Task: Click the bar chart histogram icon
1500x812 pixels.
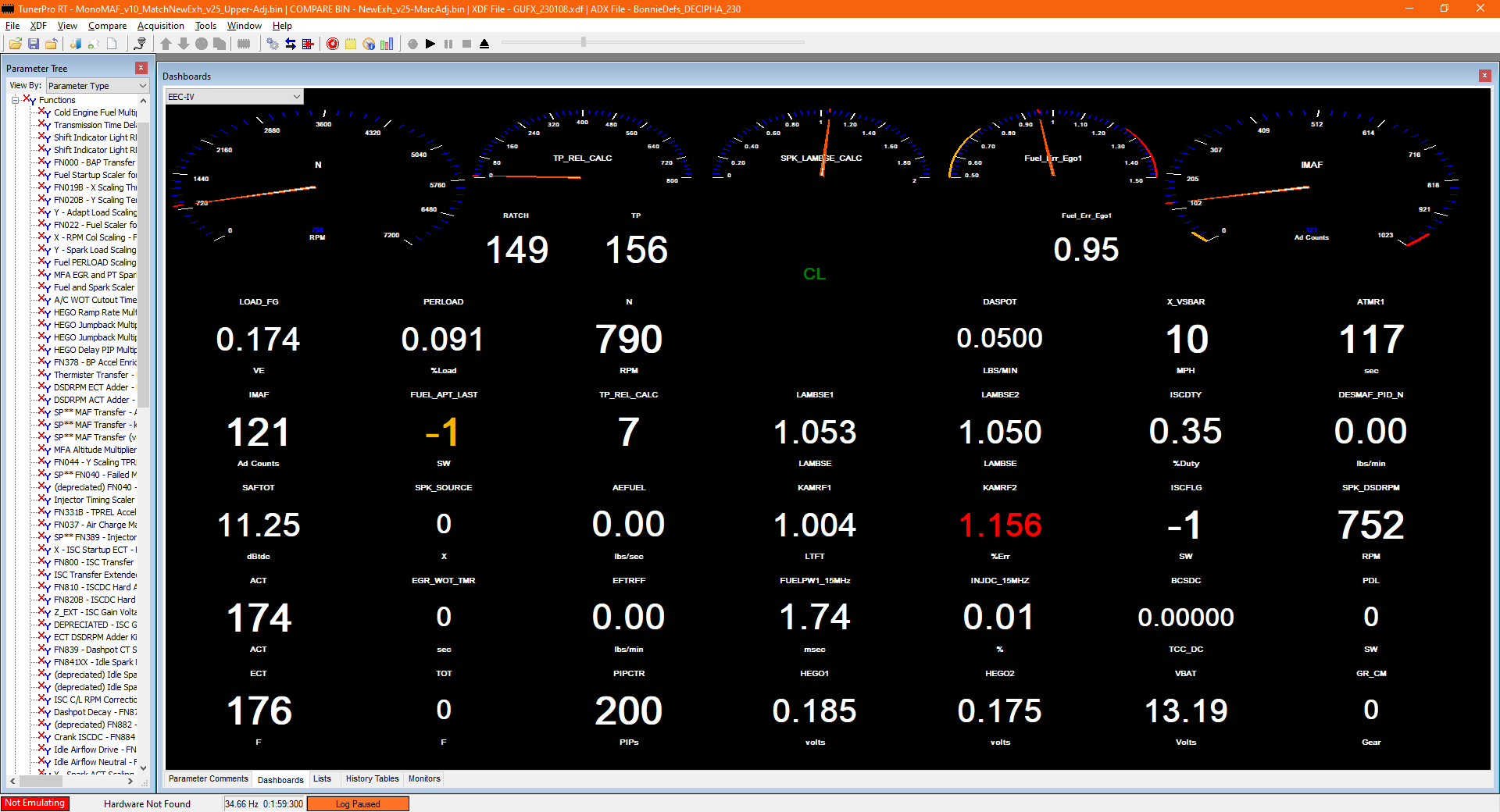Action: [387, 44]
